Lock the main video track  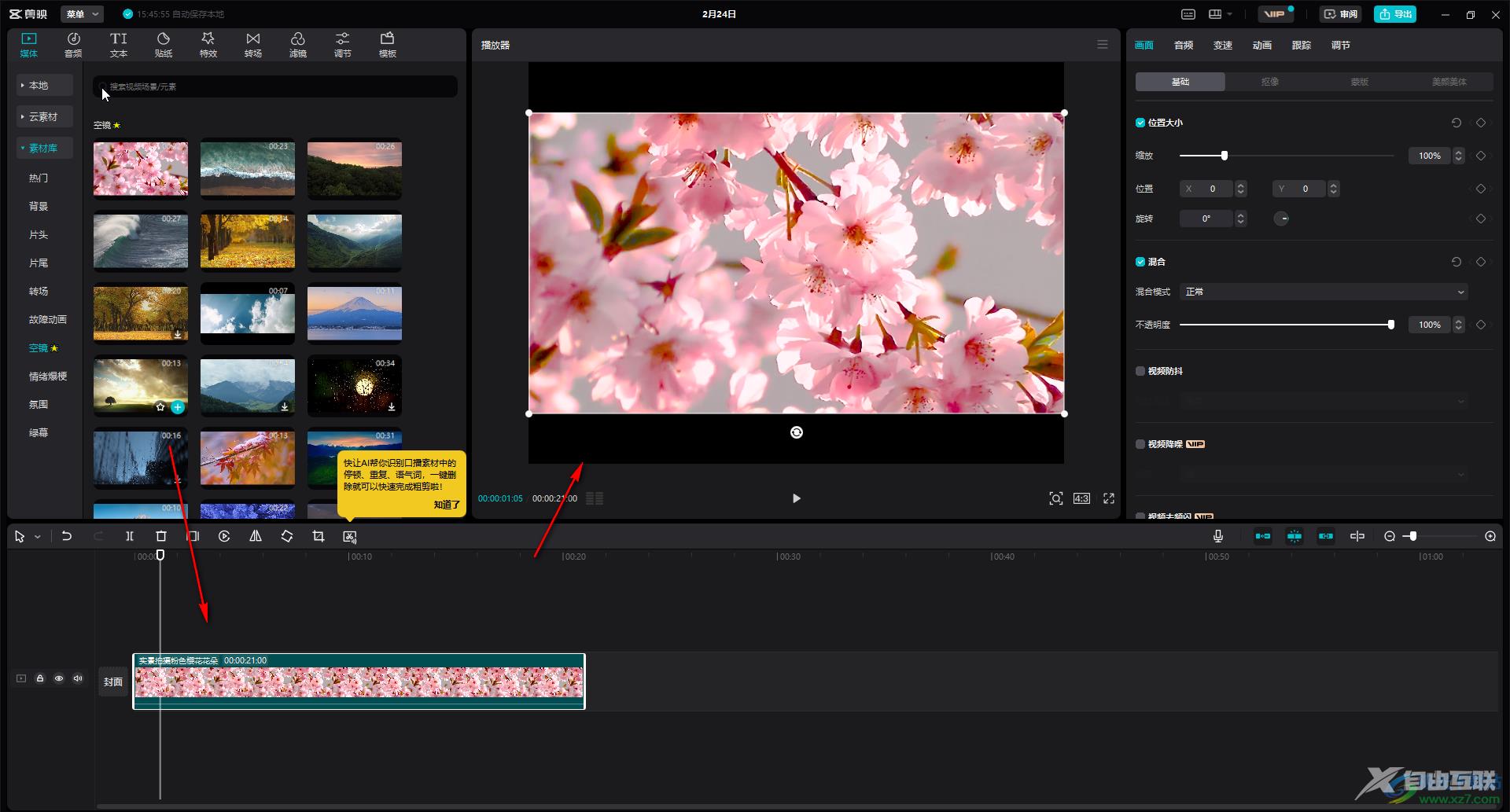[40, 678]
